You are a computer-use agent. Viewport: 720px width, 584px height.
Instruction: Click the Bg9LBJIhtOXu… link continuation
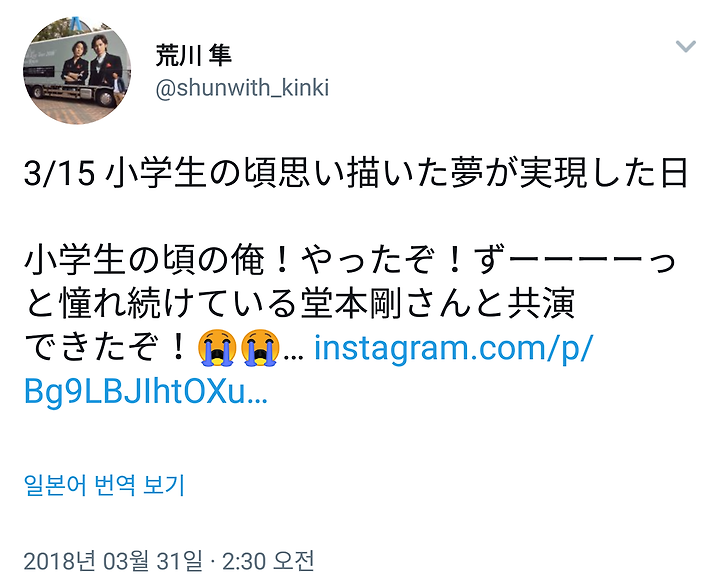click(146, 392)
